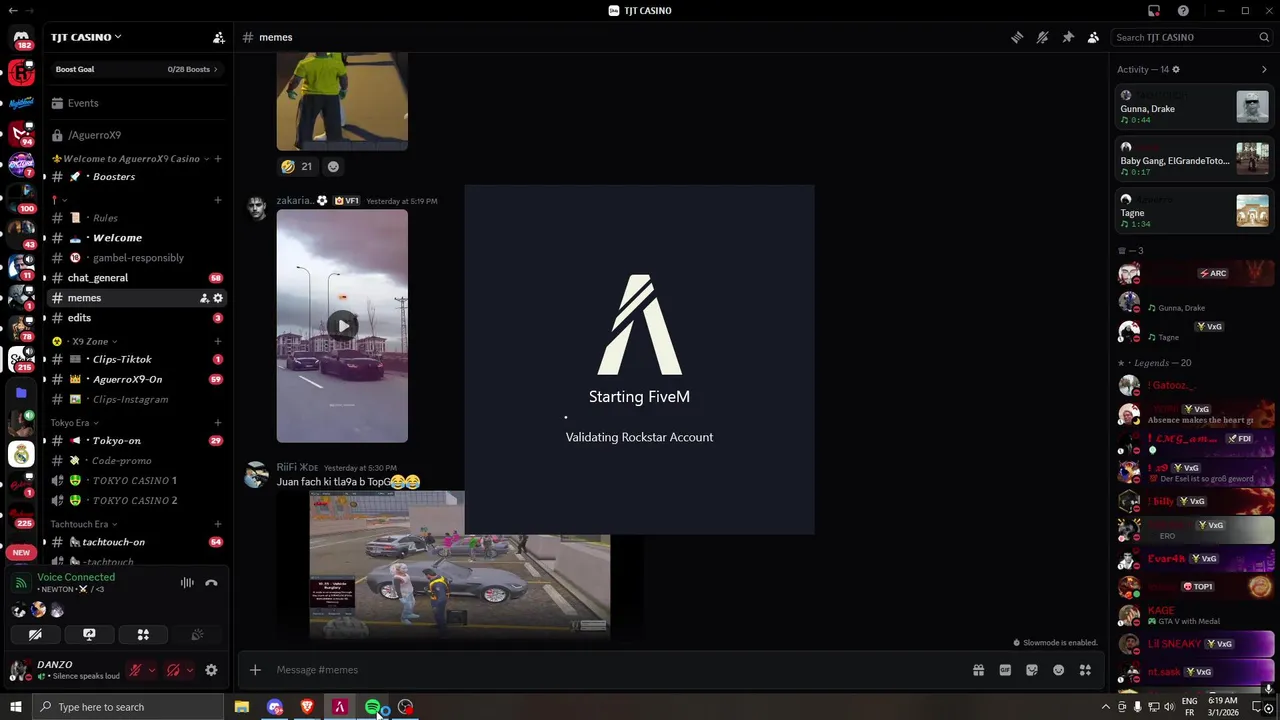Undeafen the headphones button

(173, 670)
